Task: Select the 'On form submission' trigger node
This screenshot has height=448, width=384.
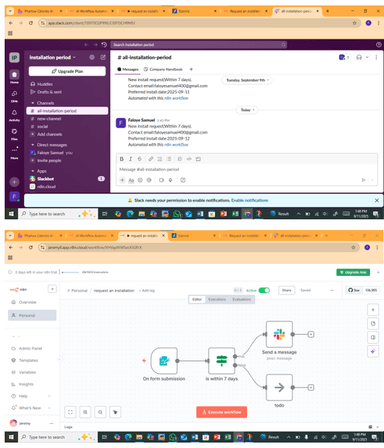Action: [x=164, y=361]
